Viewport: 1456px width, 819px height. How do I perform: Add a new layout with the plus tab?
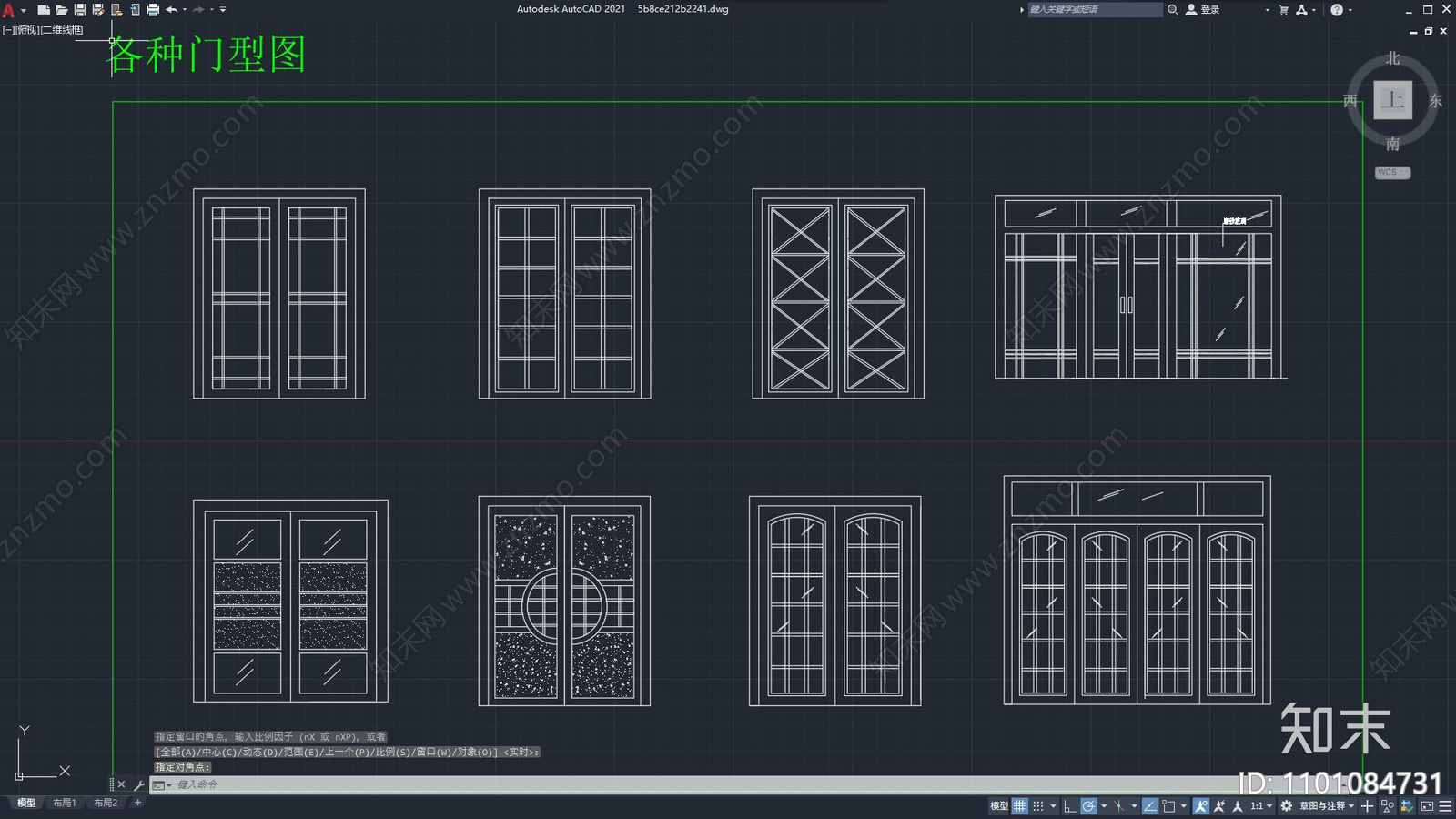137,803
